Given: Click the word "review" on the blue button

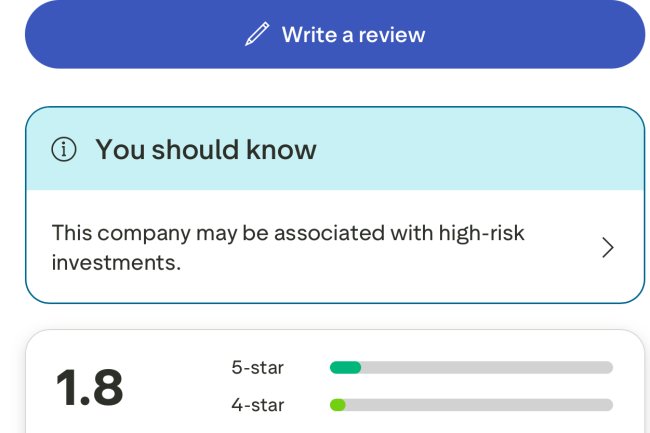Looking at the screenshot, I should pos(392,35).
